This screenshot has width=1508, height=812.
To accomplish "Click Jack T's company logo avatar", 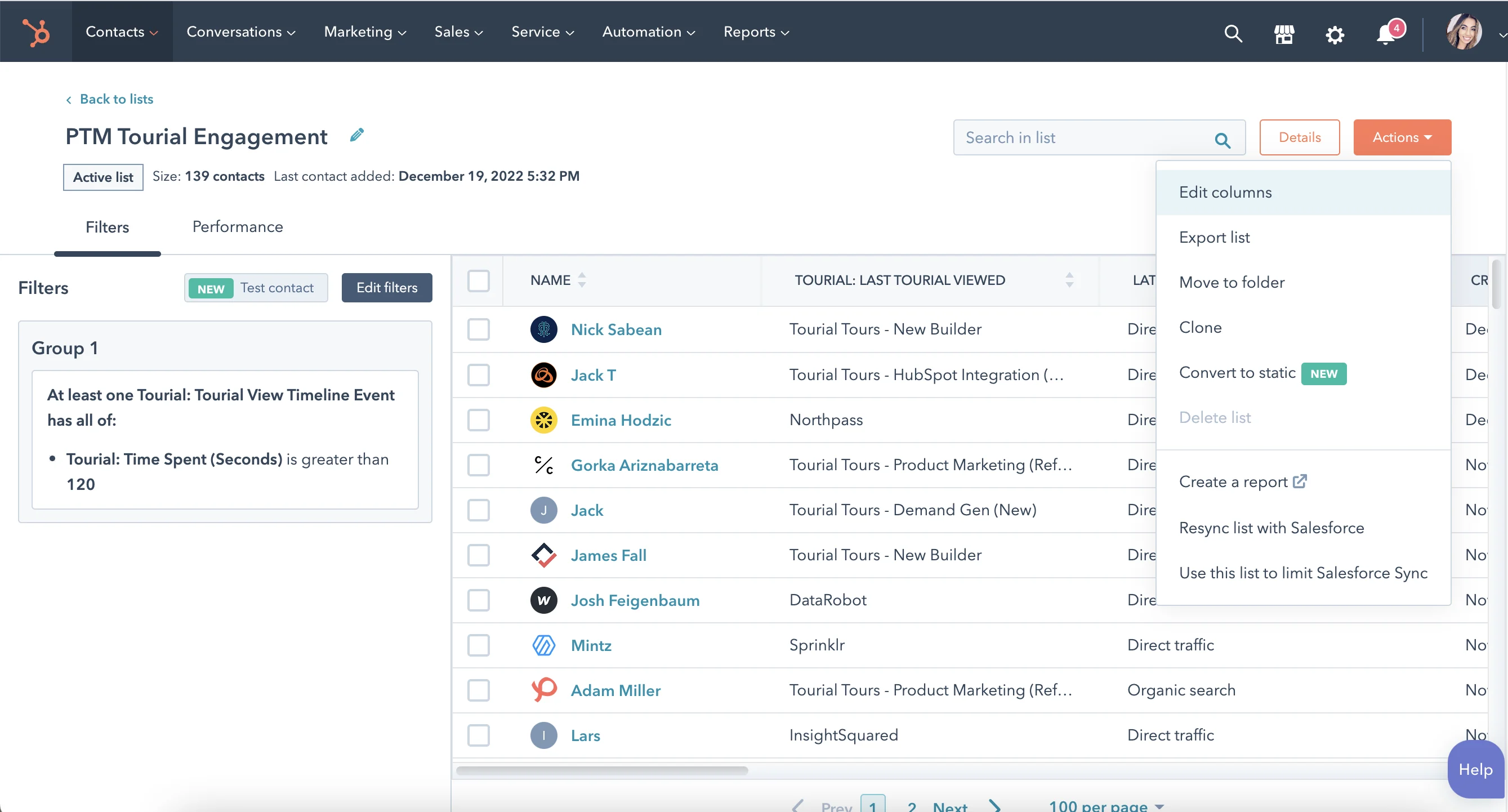I will click(x=543, y=374).
